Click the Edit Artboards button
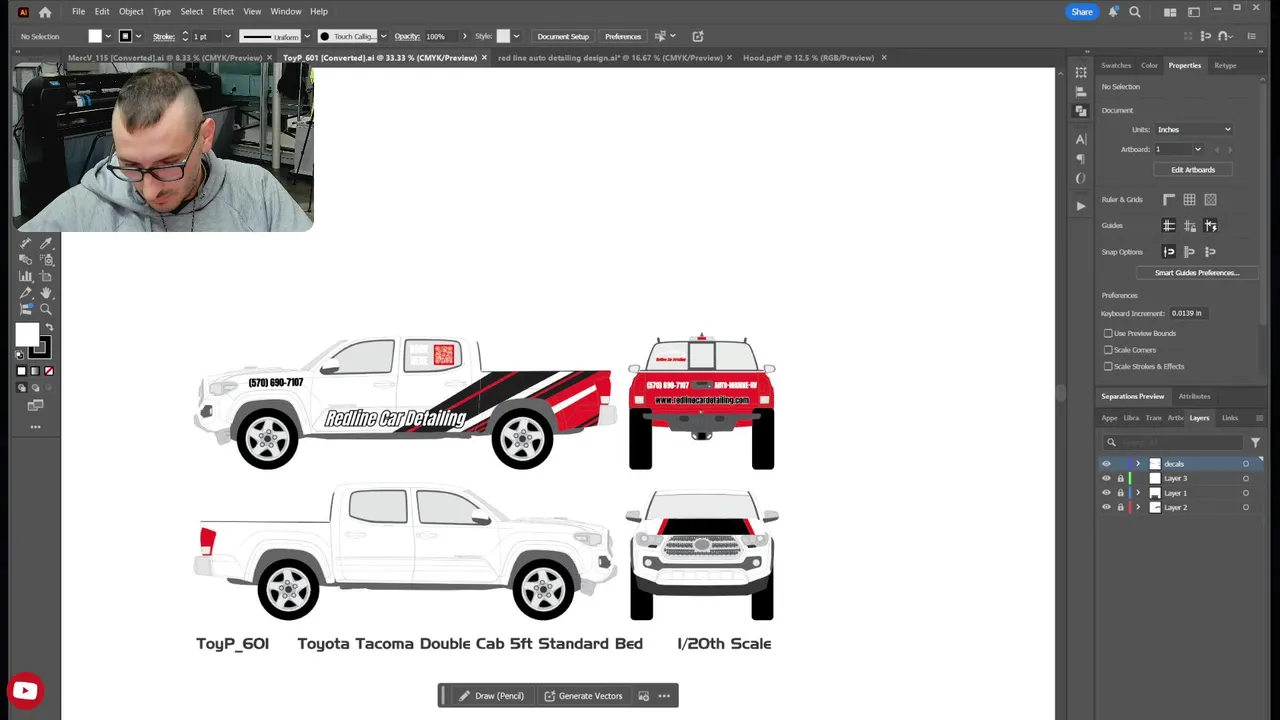Viewport: 1280px width, 720px height. [x=1193, y=170]
